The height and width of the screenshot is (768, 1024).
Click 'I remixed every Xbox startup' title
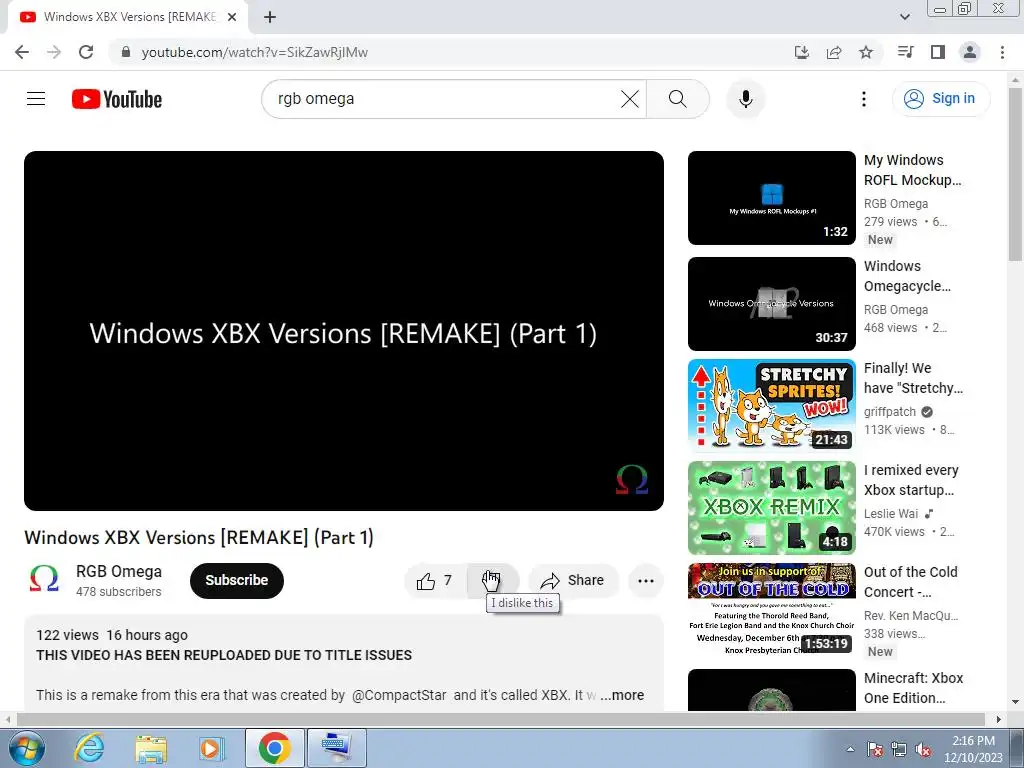(x=911, y=480)
